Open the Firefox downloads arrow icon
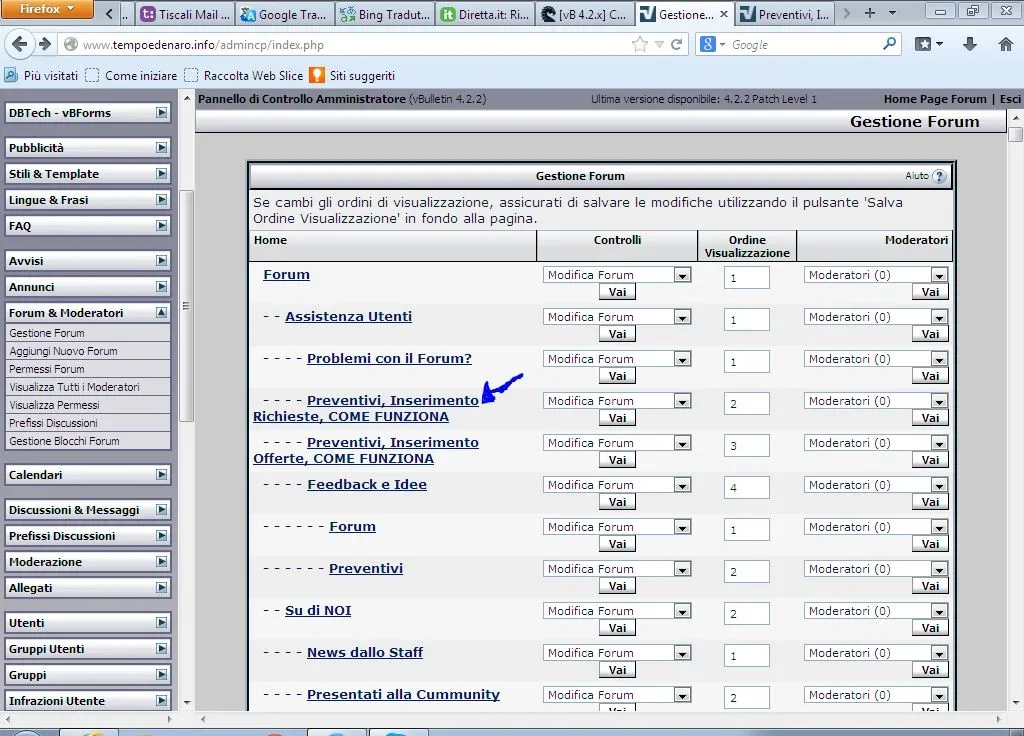The image size is (1024, 736). pos(970,44)
